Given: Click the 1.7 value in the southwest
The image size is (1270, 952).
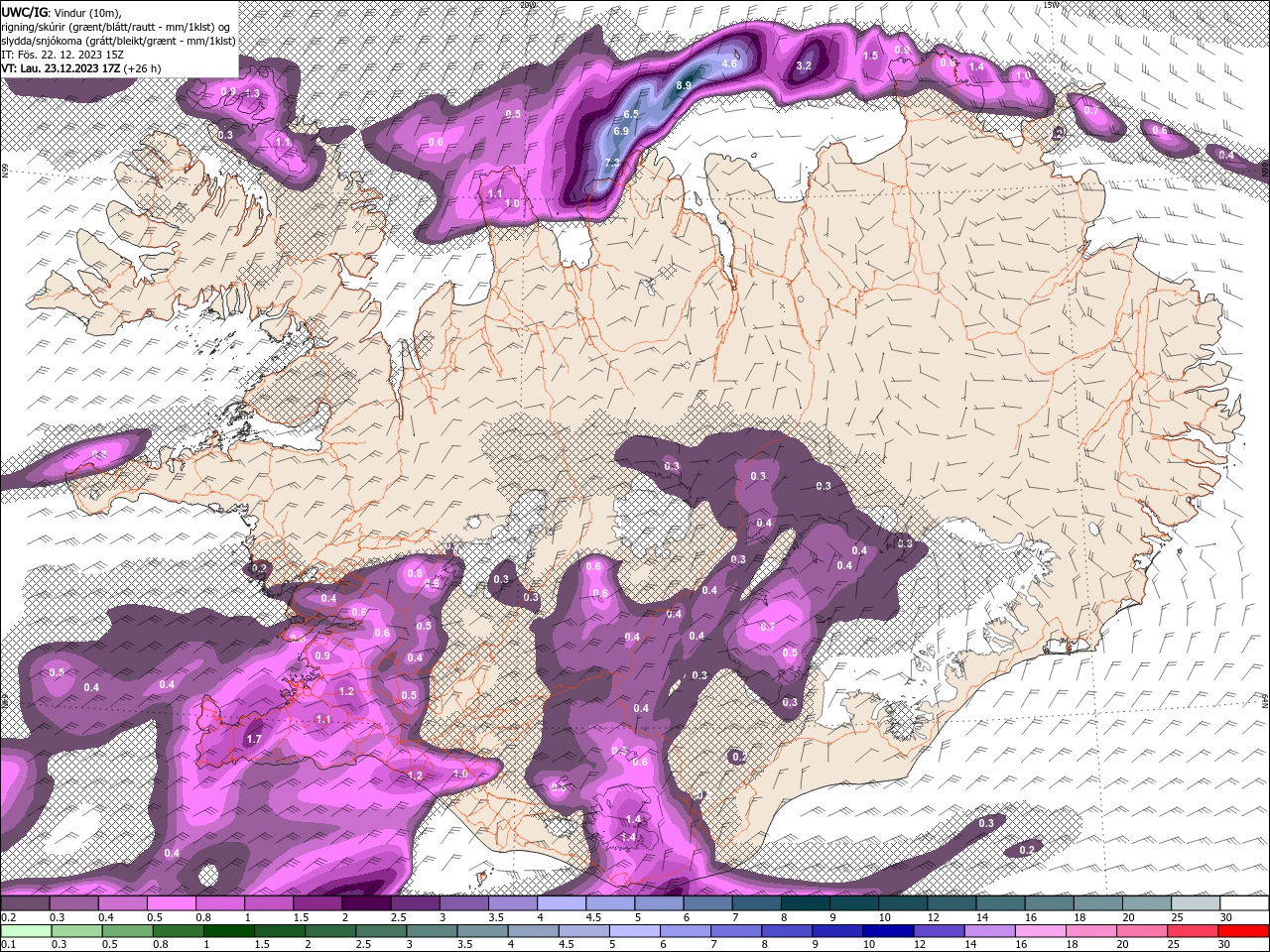Looking at the screenshot, I should (x=254, y=740).
